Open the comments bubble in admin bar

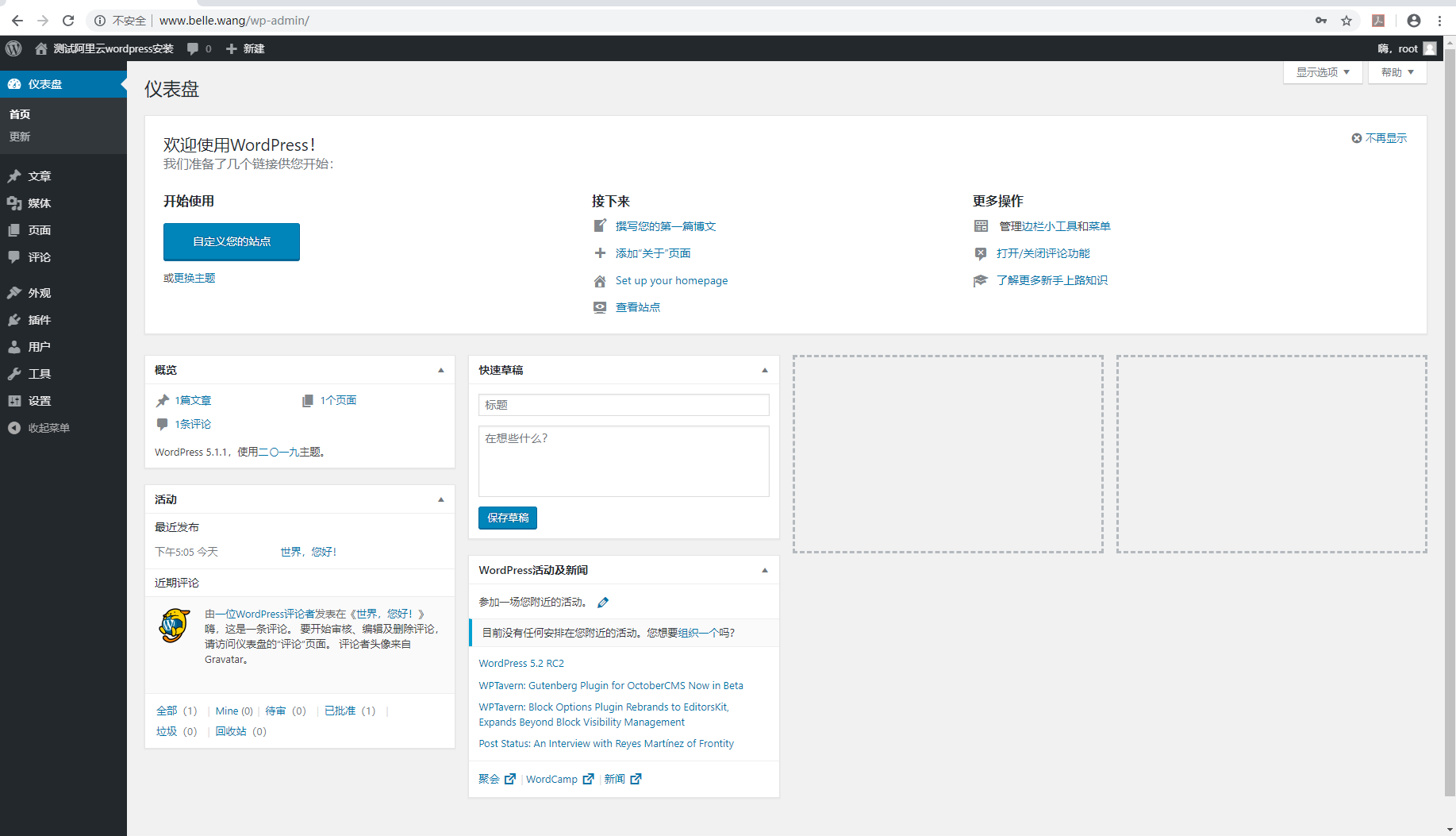(x=198, y=48)
